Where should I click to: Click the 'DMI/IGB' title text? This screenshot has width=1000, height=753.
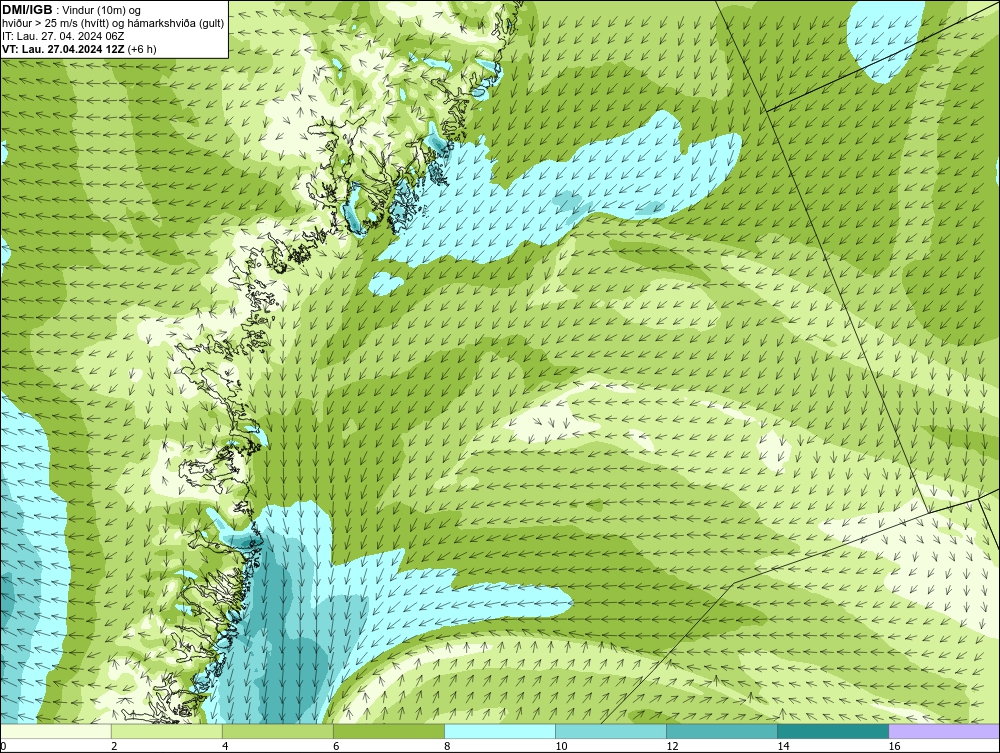coord(27,10)
